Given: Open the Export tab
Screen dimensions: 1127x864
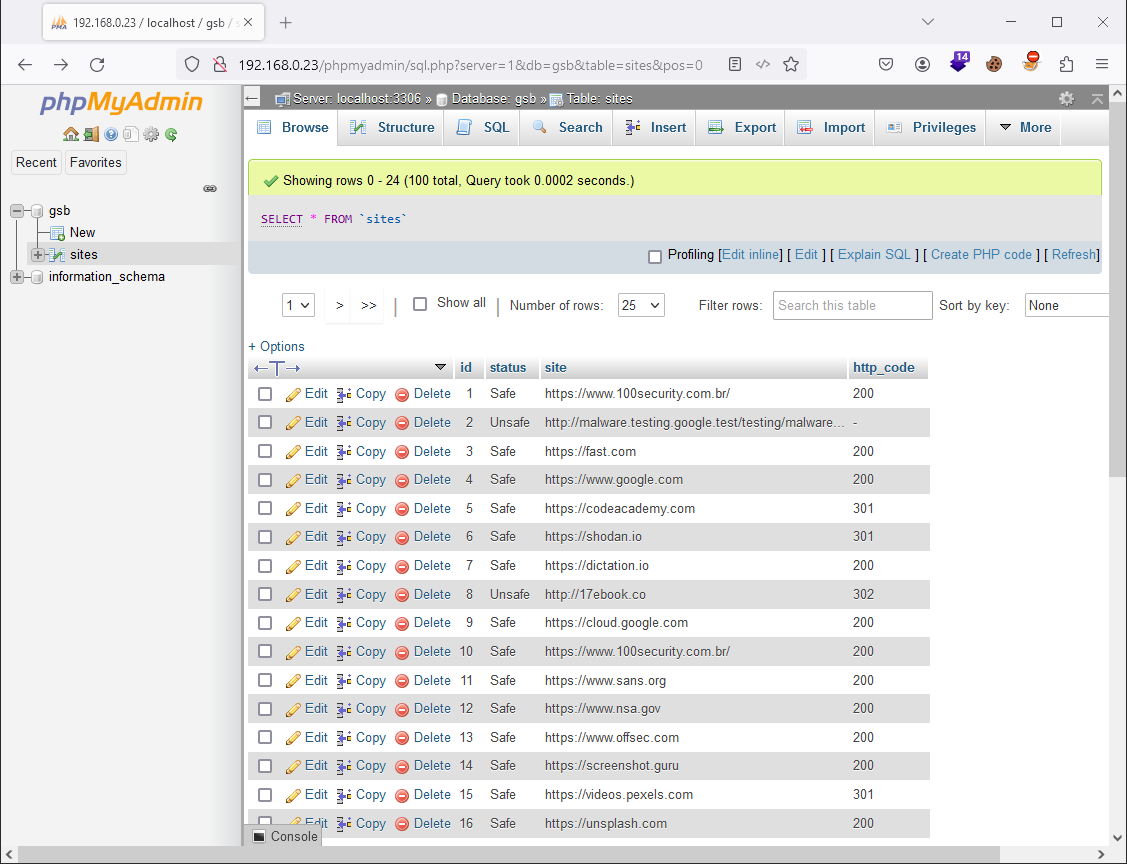Looking at the screenshot, I should [742, 127].
